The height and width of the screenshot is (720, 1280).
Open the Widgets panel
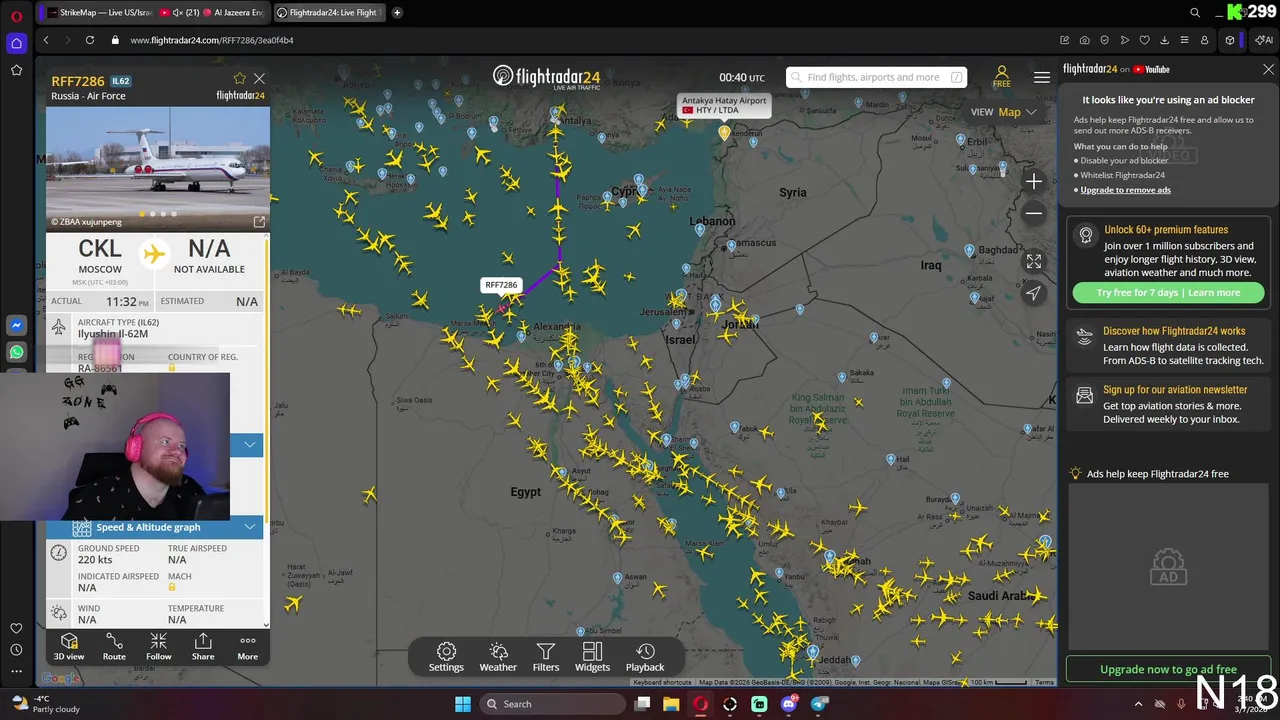(592, 657)
